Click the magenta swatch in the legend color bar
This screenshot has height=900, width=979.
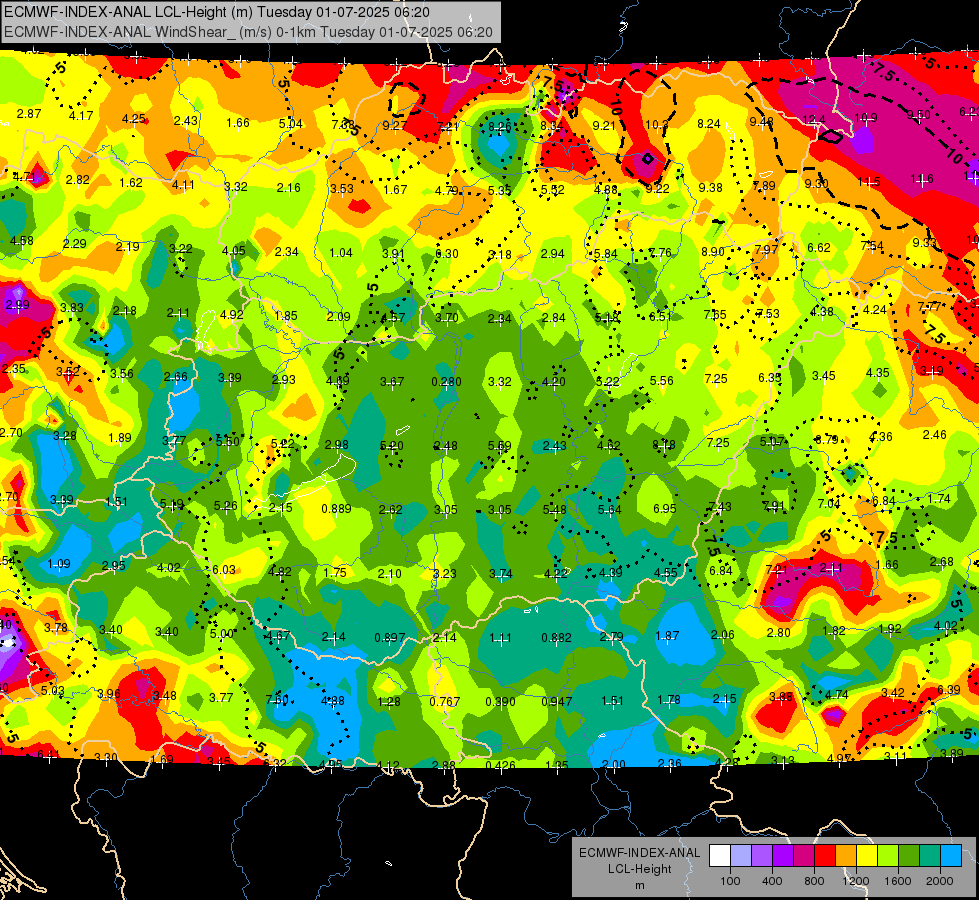point(804,856)
